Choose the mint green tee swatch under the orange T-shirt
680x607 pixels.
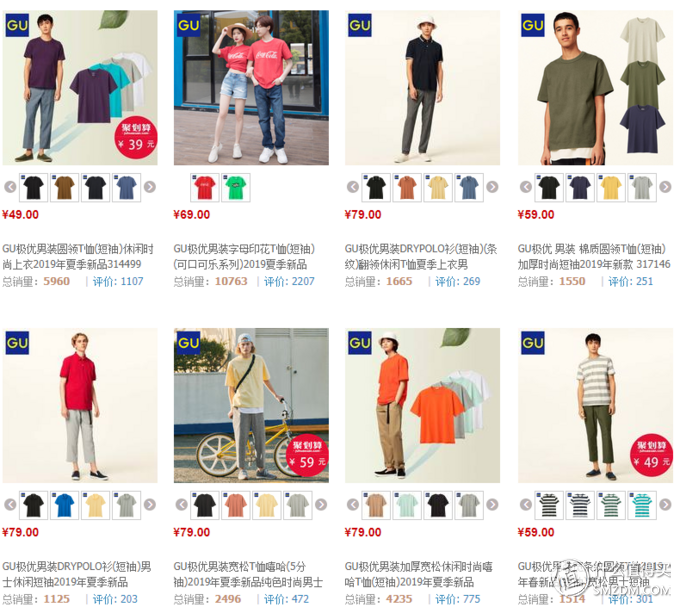pos(407,505)
